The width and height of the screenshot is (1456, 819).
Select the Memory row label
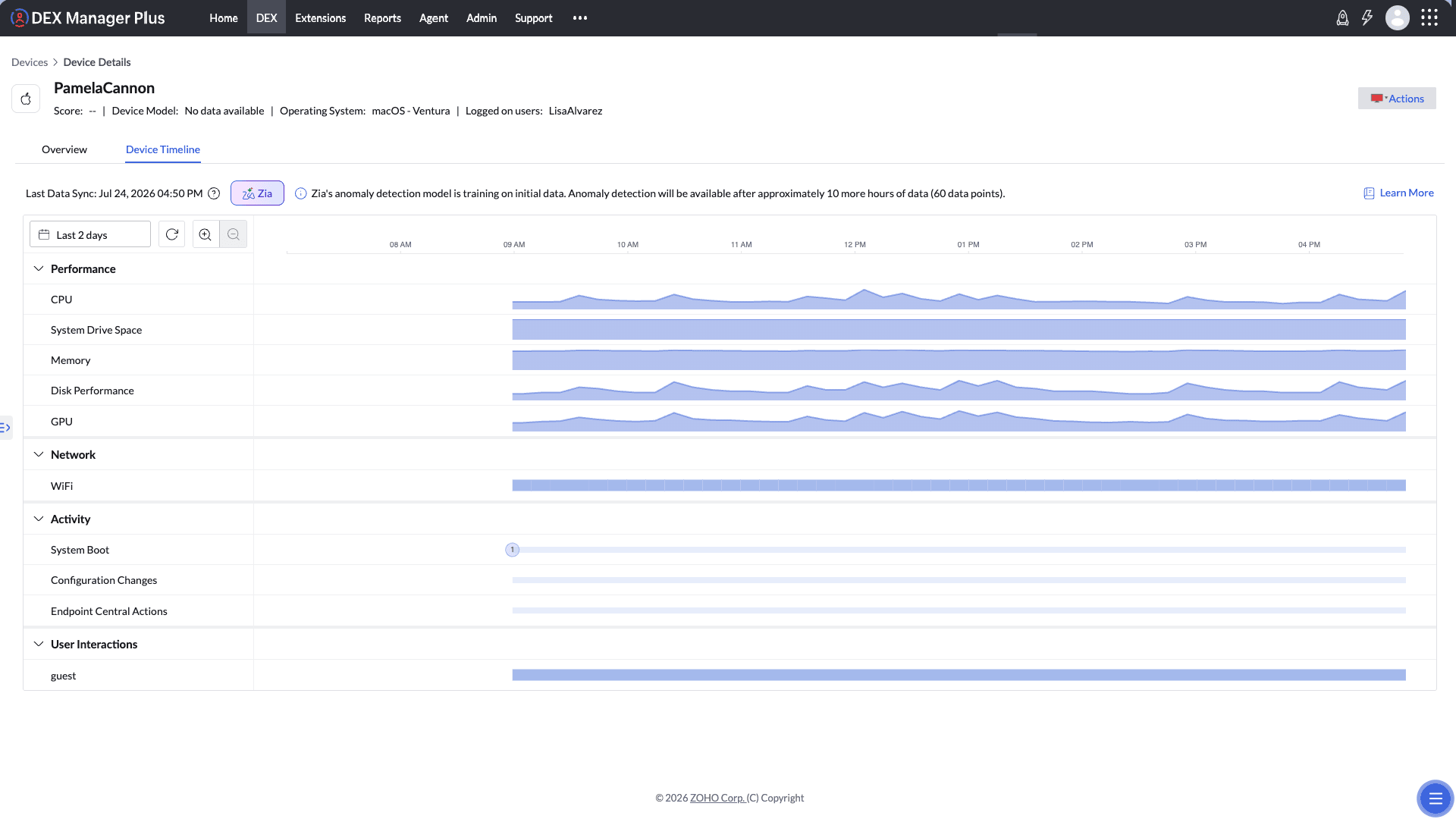point(71,360)
